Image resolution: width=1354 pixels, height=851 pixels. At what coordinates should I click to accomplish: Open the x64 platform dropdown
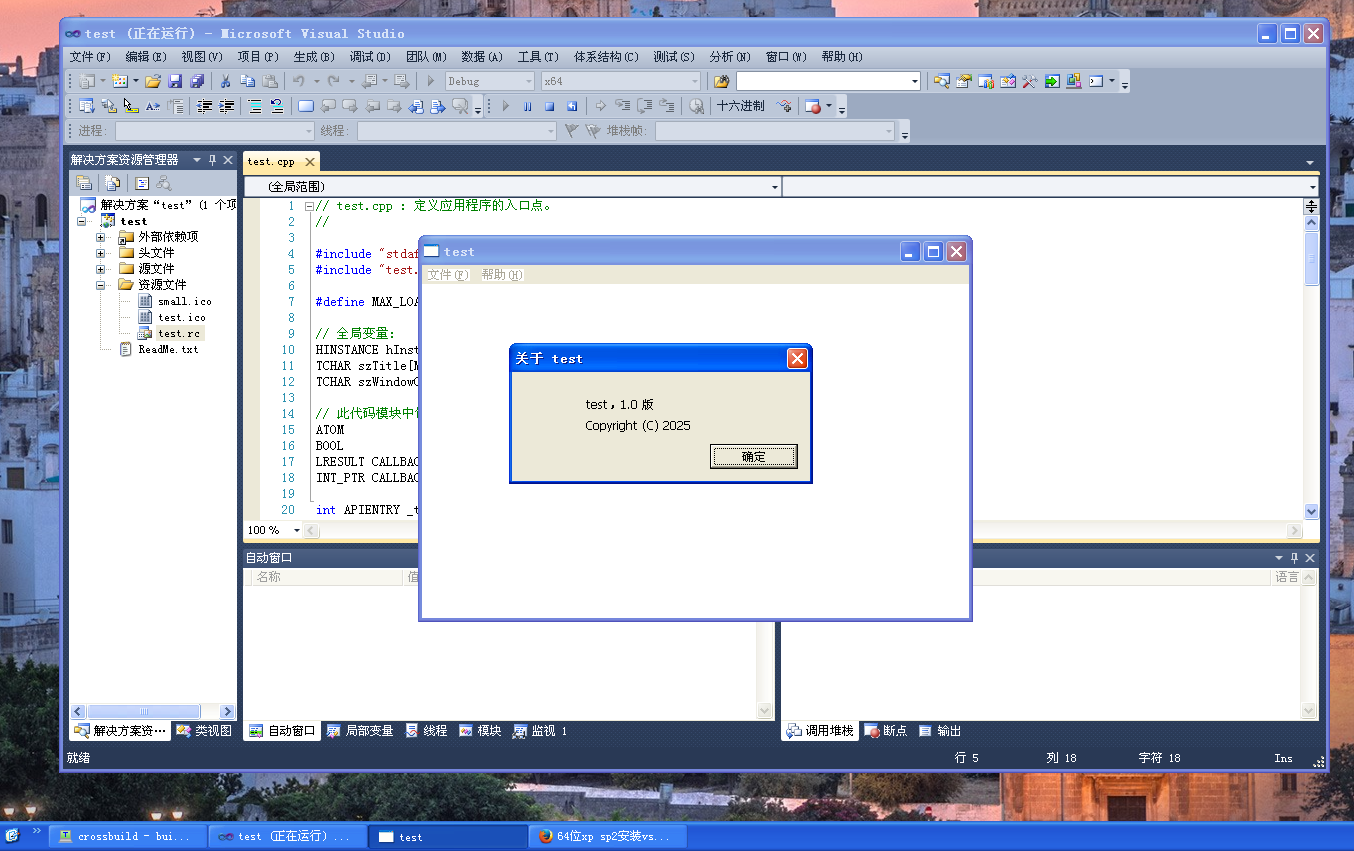(620, 81)
